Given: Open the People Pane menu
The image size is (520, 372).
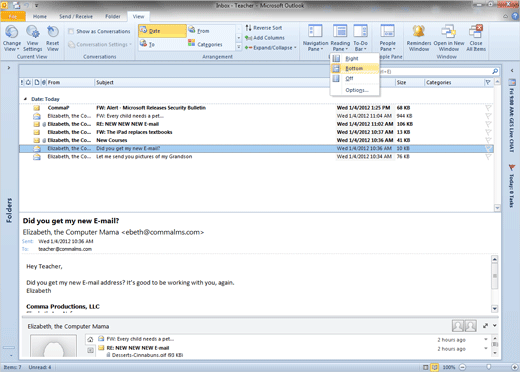Looking at the screenshot, I should pyautogui.click(x=387, y=39).
